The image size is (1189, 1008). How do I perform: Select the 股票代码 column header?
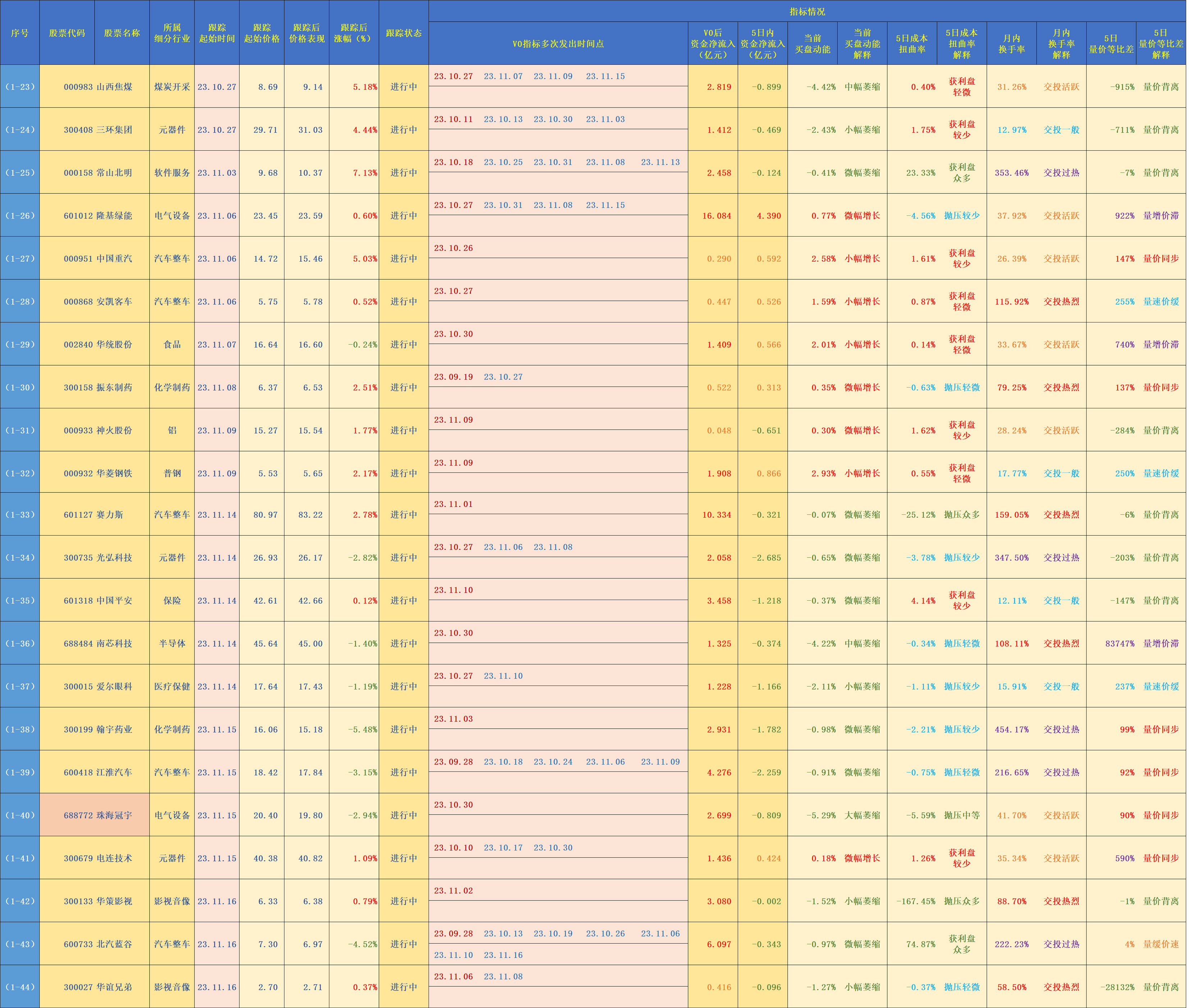pyautogui.click(x=67, y=33)
